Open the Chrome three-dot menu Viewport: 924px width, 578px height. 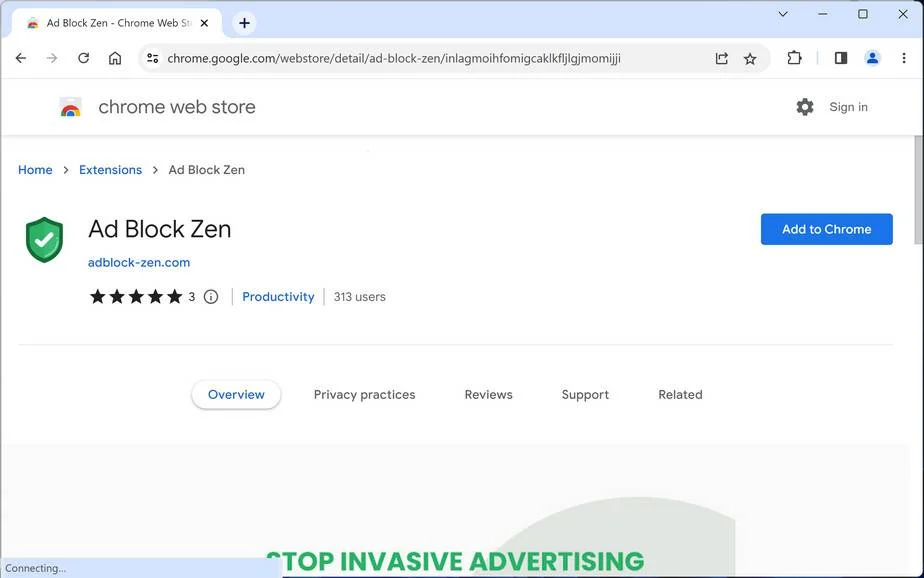coord(904,58)
